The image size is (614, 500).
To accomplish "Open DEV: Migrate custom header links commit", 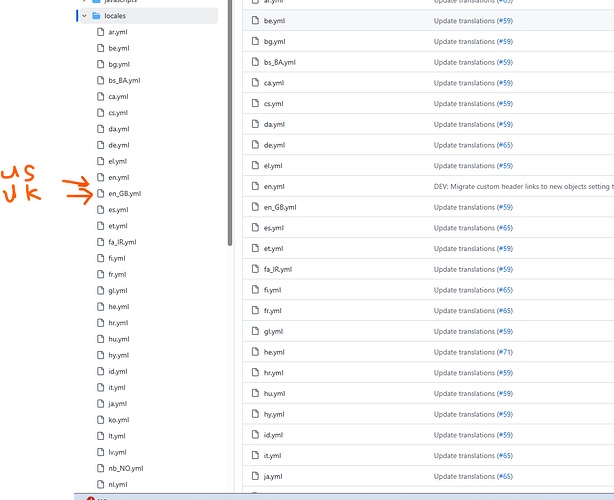I will (524, 186).
